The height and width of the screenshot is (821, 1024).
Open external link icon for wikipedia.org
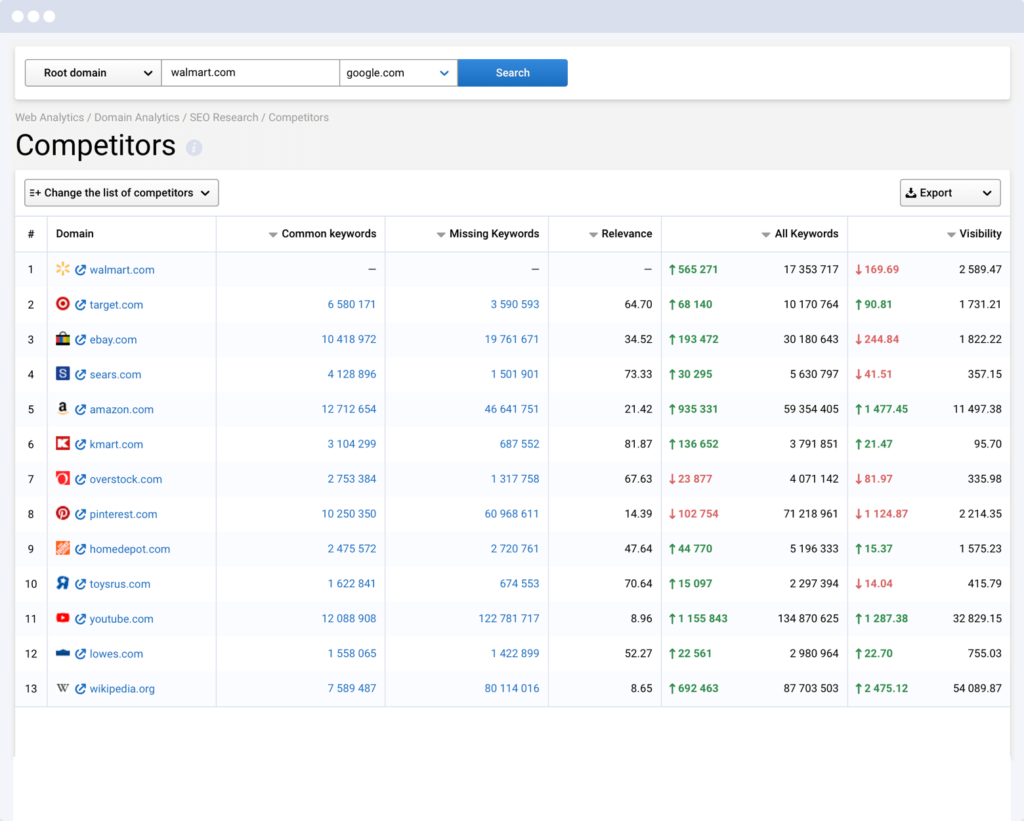(x=80, y=689)
